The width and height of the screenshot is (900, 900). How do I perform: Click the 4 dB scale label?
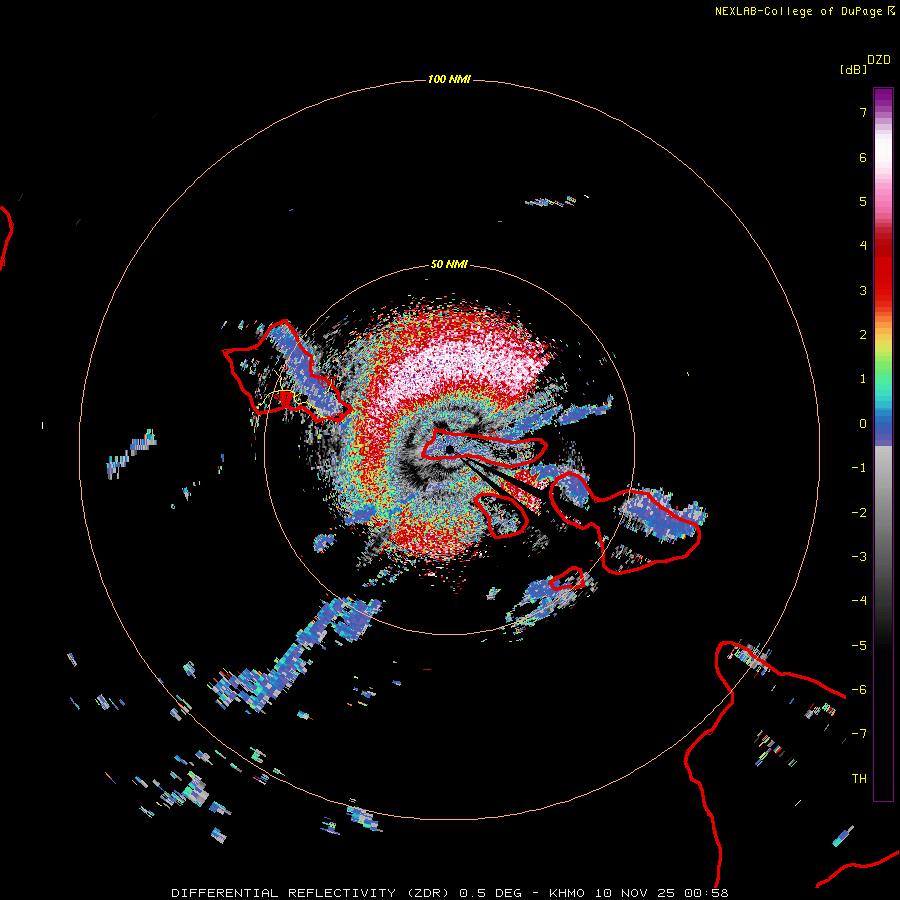(x=863, y=246)
